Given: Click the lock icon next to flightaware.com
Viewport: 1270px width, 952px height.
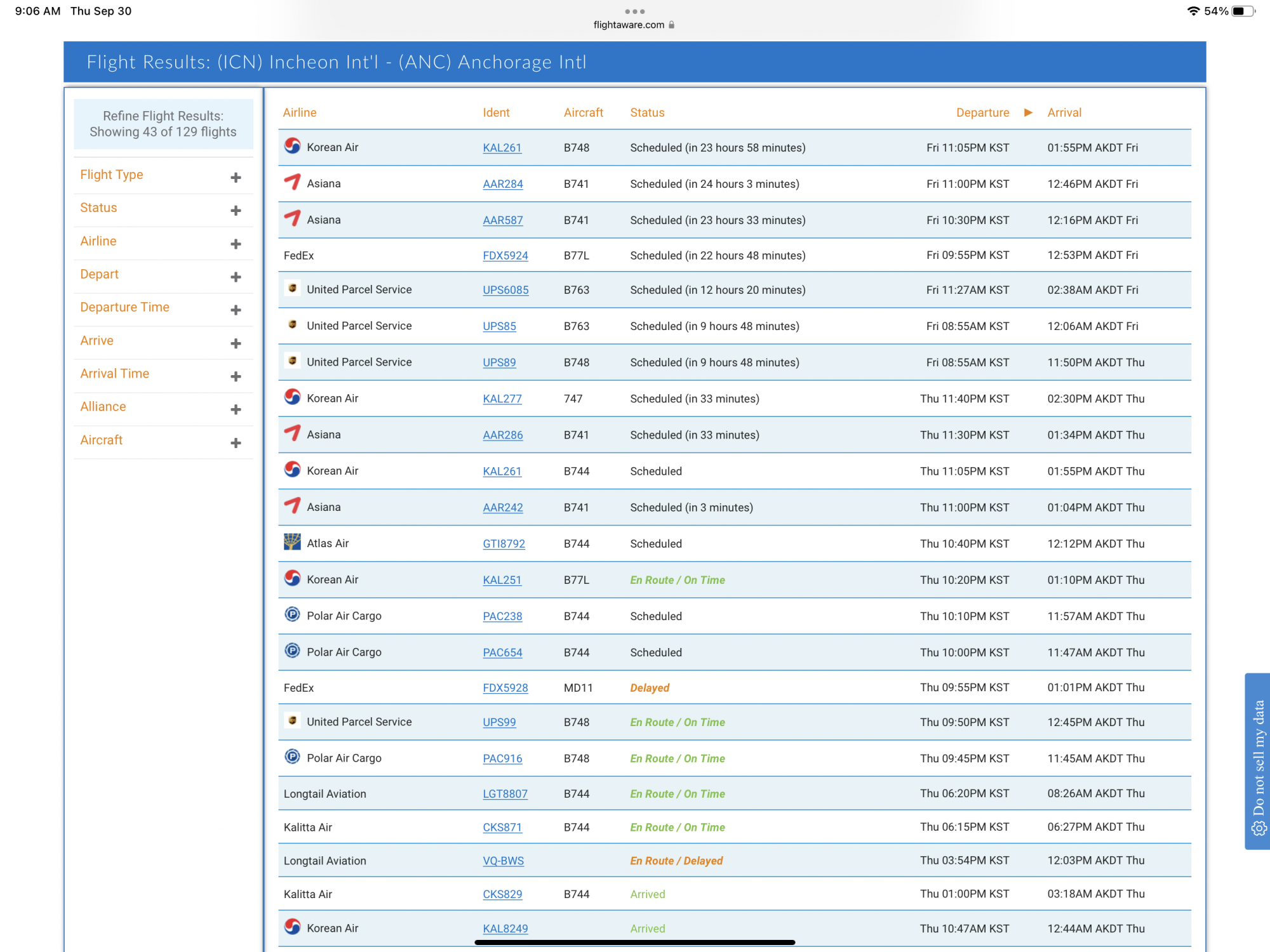Looking at the screenshot, I should pos(671,25).
